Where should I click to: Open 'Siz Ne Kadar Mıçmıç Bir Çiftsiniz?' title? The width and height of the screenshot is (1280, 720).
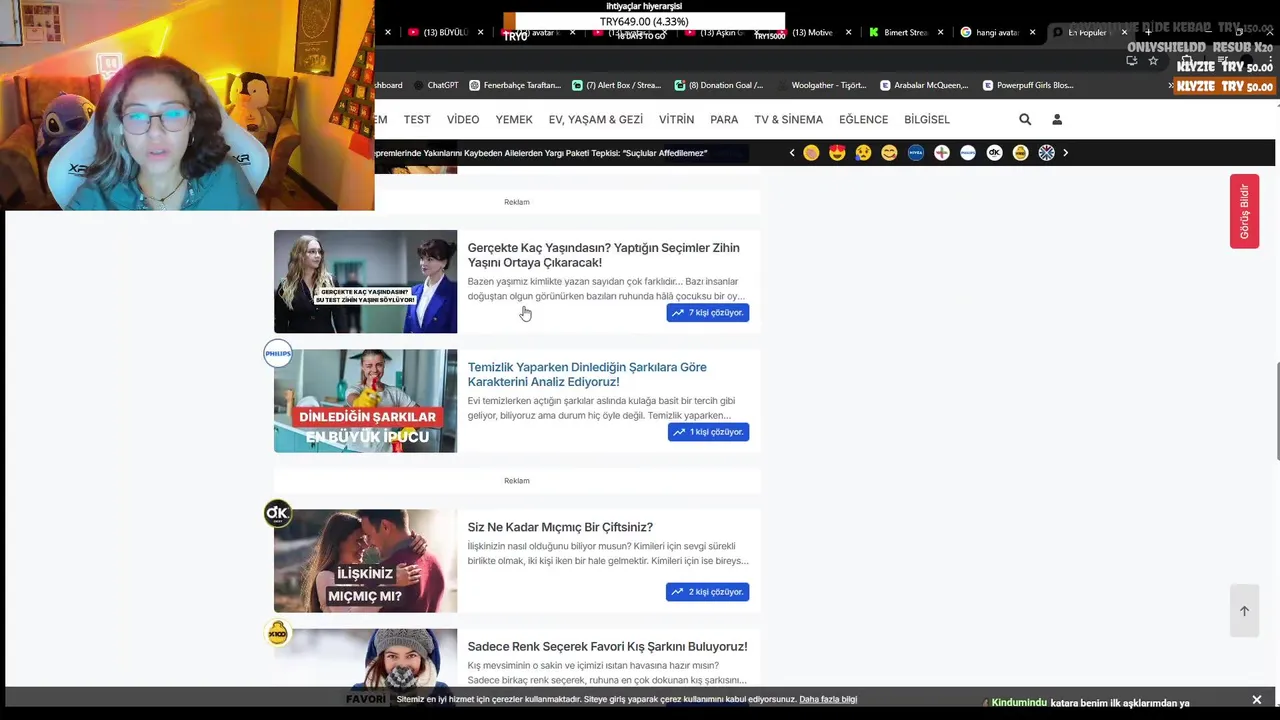(x=560, y=527)
